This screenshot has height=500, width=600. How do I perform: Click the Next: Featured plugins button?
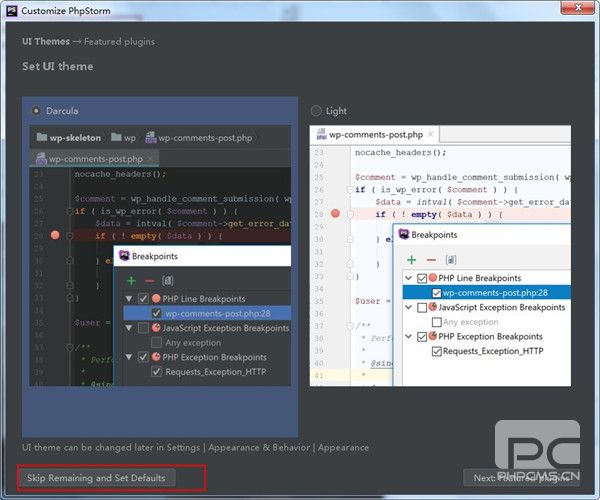[521, 478]
